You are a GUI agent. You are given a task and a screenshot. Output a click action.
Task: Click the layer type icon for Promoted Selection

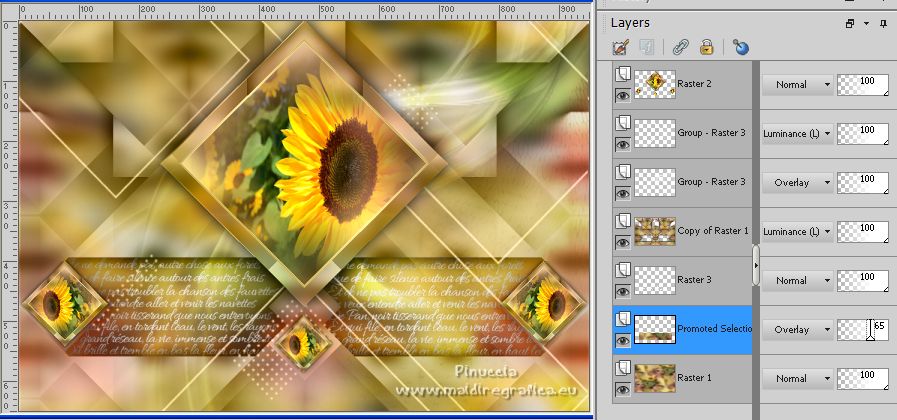[622, 319]
